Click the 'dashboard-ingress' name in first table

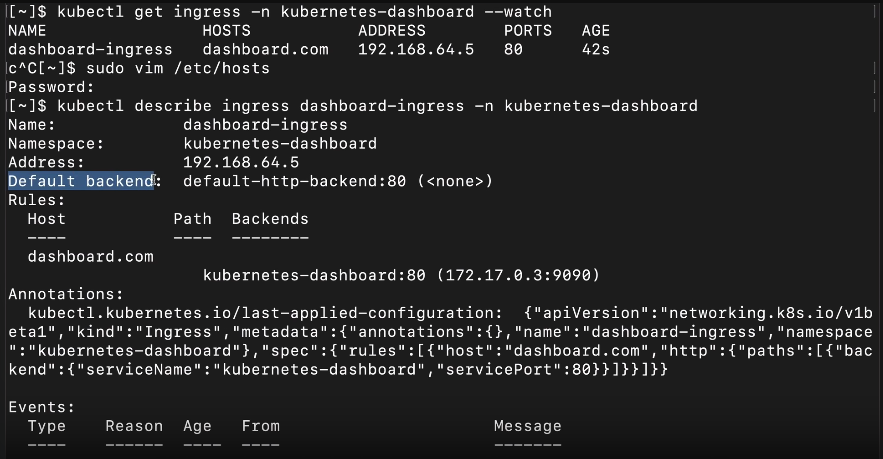point(90,50)
